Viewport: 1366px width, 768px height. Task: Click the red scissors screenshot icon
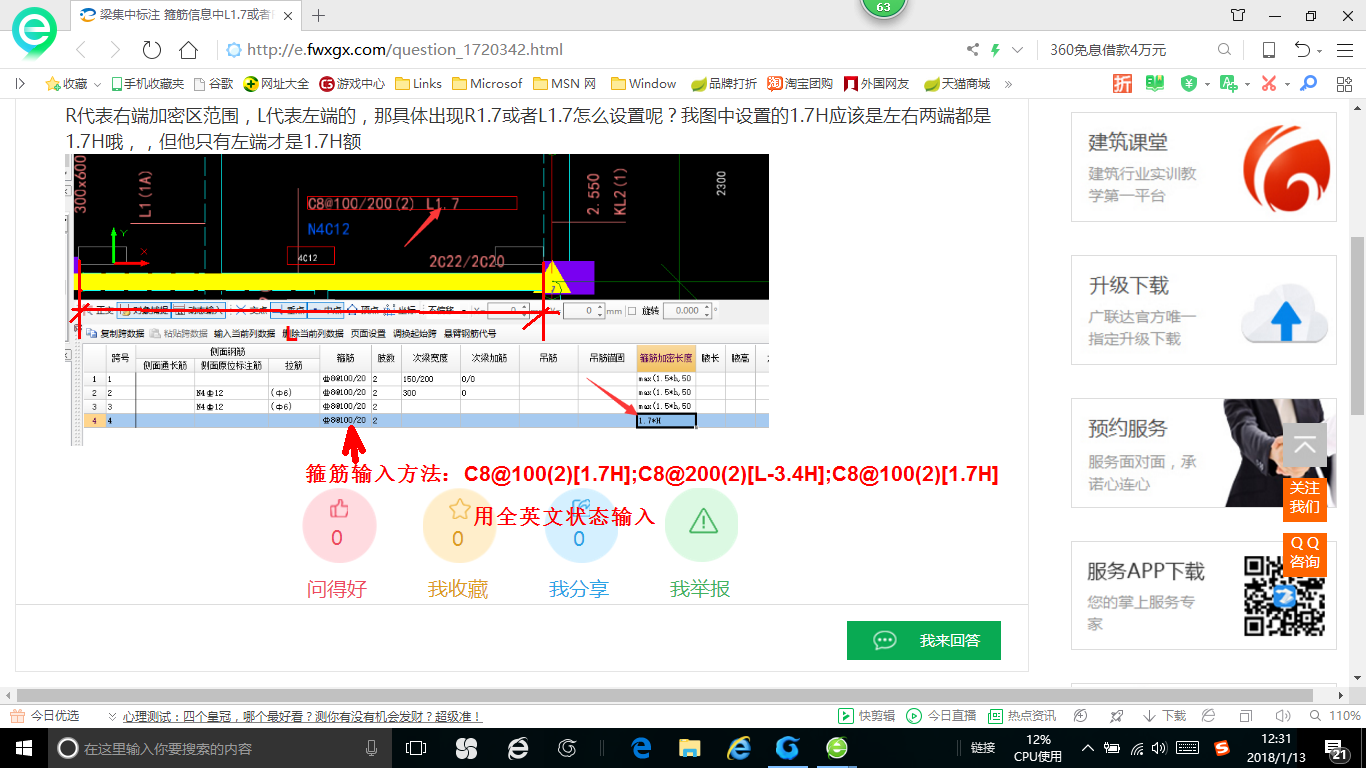1269,84
